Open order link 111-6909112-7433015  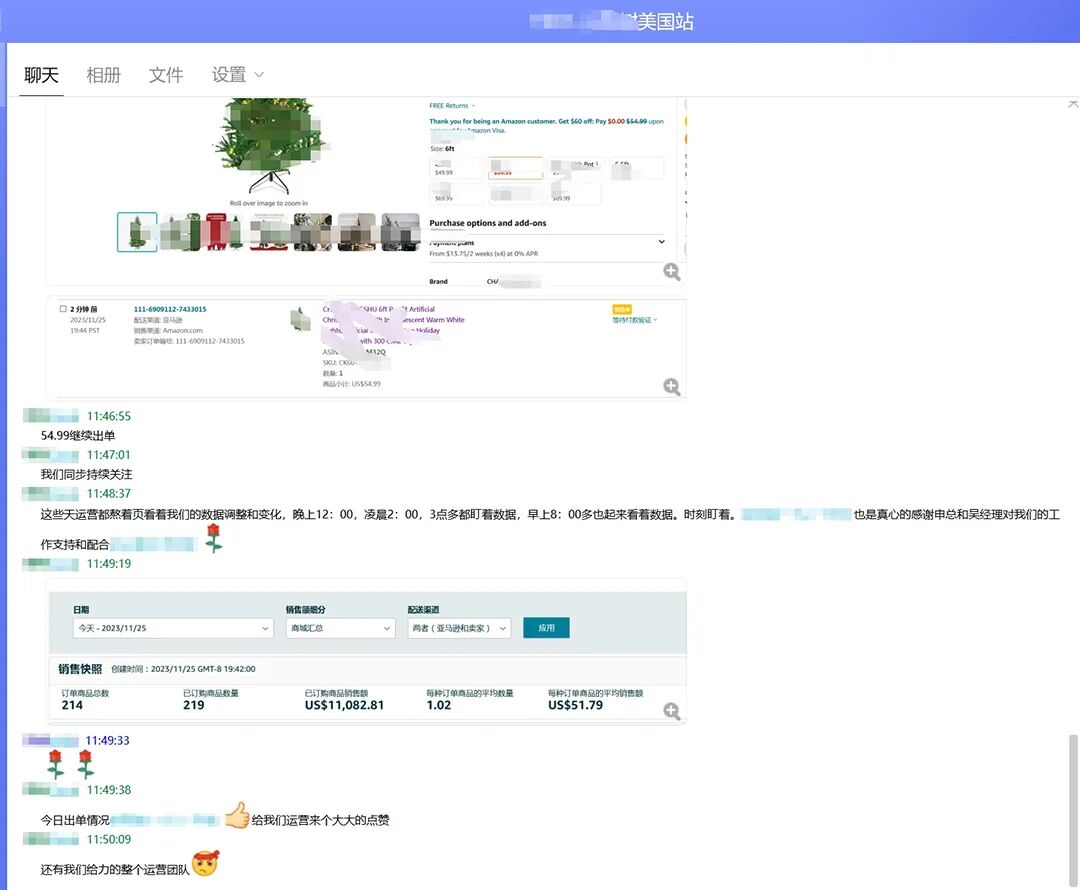pyautogui.click(x=170, y=309)
